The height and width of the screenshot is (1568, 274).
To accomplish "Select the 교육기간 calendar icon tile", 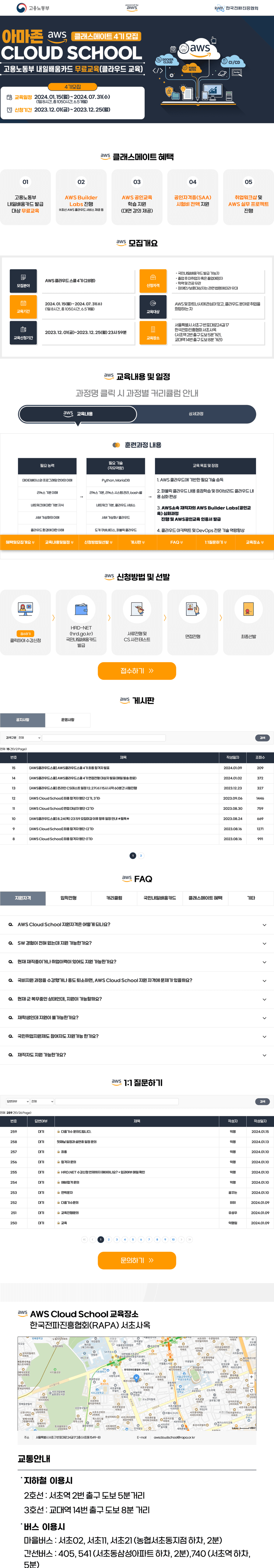I will [23, 306].
